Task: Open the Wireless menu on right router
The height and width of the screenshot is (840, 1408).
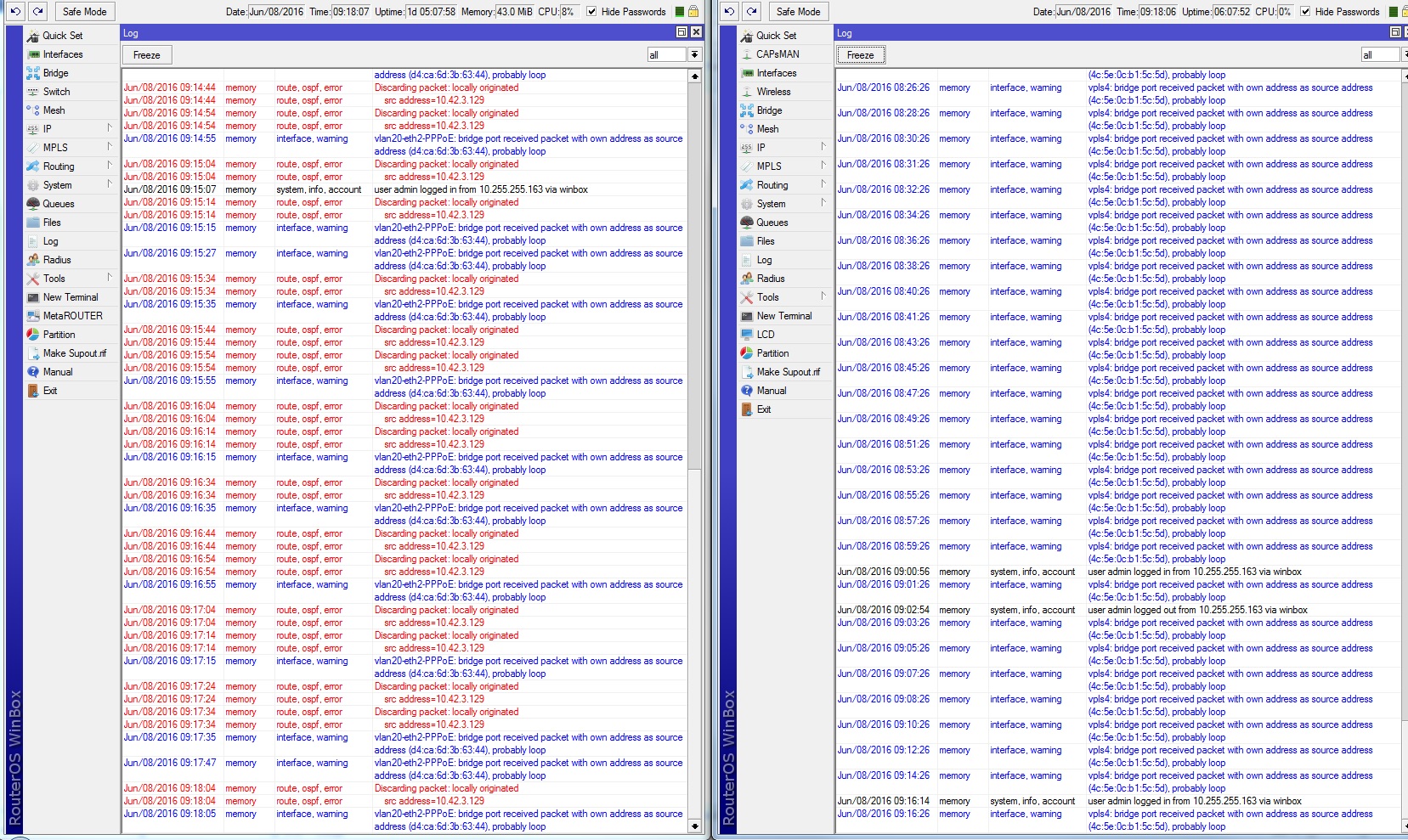Action: 773,92
